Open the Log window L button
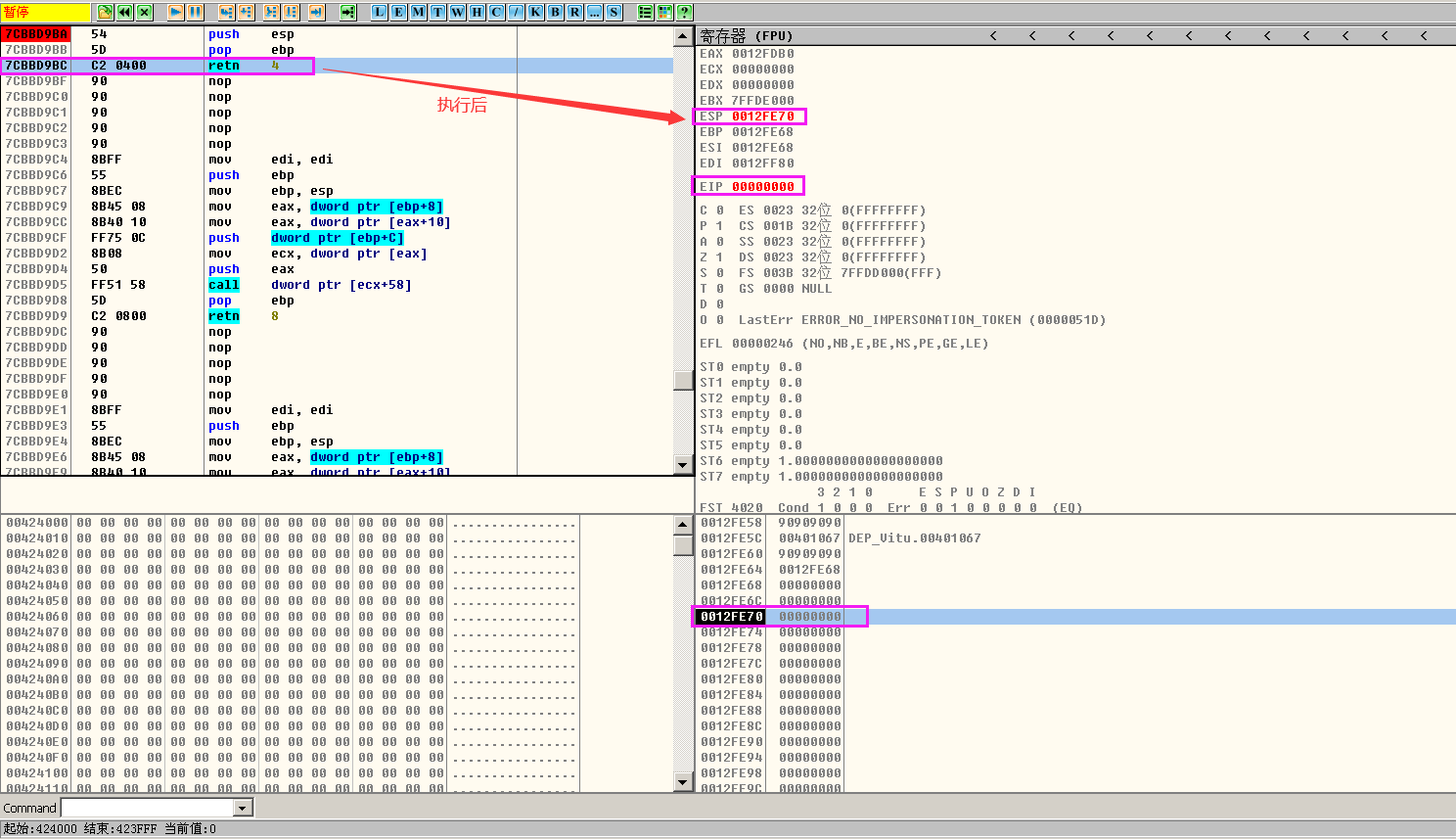 tap(379, 12)
